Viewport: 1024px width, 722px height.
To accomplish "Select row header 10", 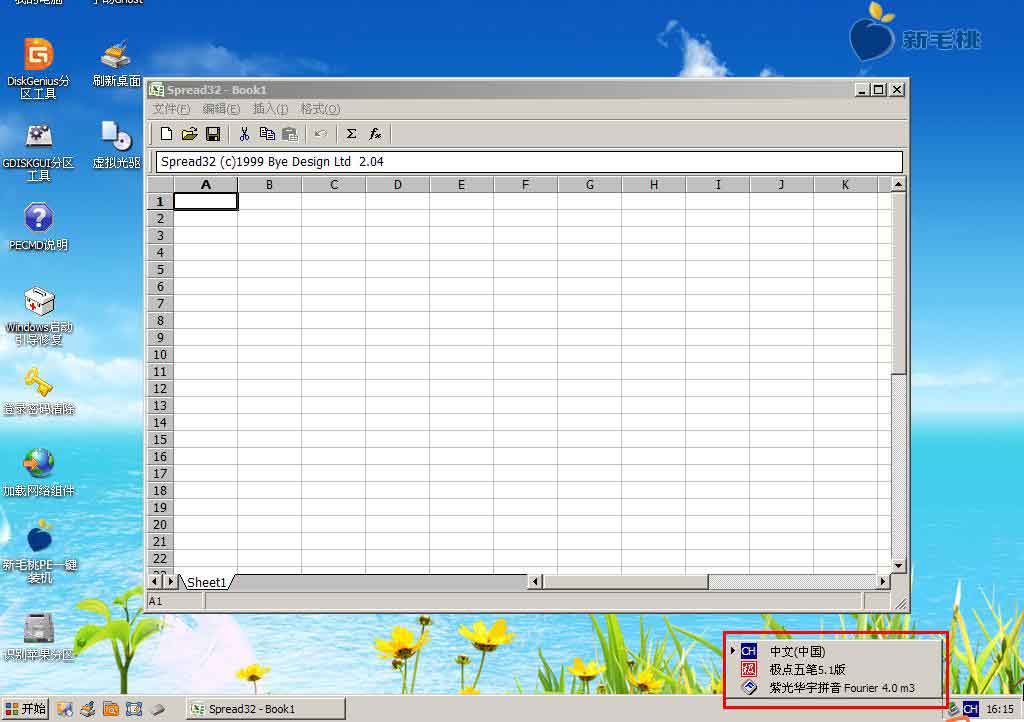I will (160, 354).
